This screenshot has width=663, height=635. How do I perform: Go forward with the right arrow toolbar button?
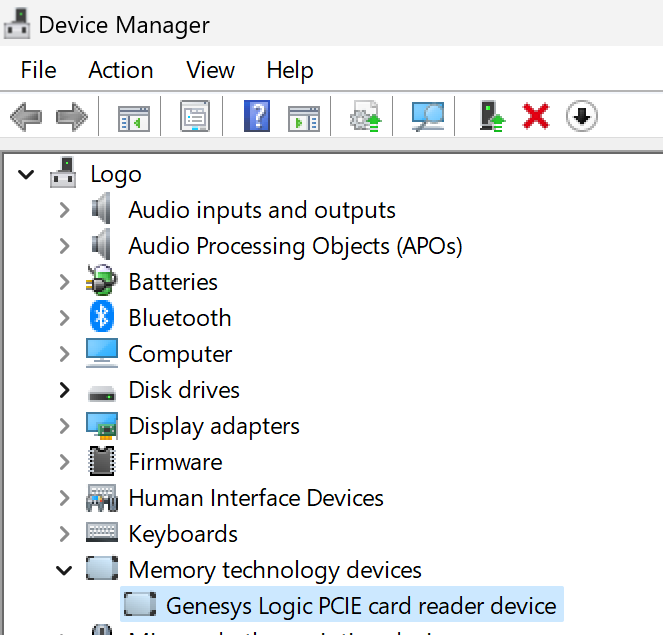(72, 116)
